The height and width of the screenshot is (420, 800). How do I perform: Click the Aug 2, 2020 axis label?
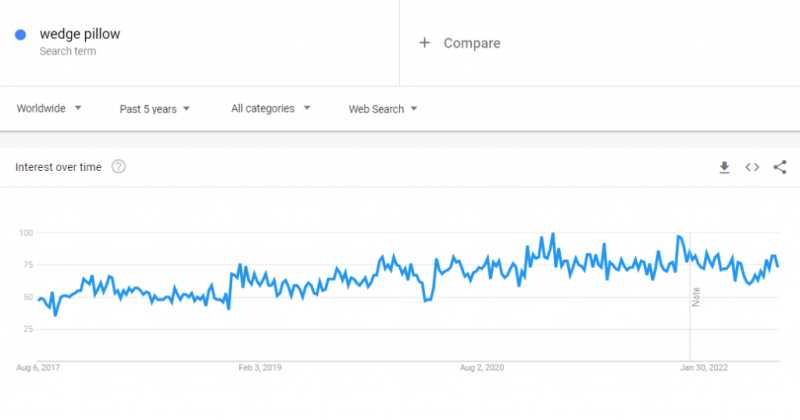tap(482, 368)
